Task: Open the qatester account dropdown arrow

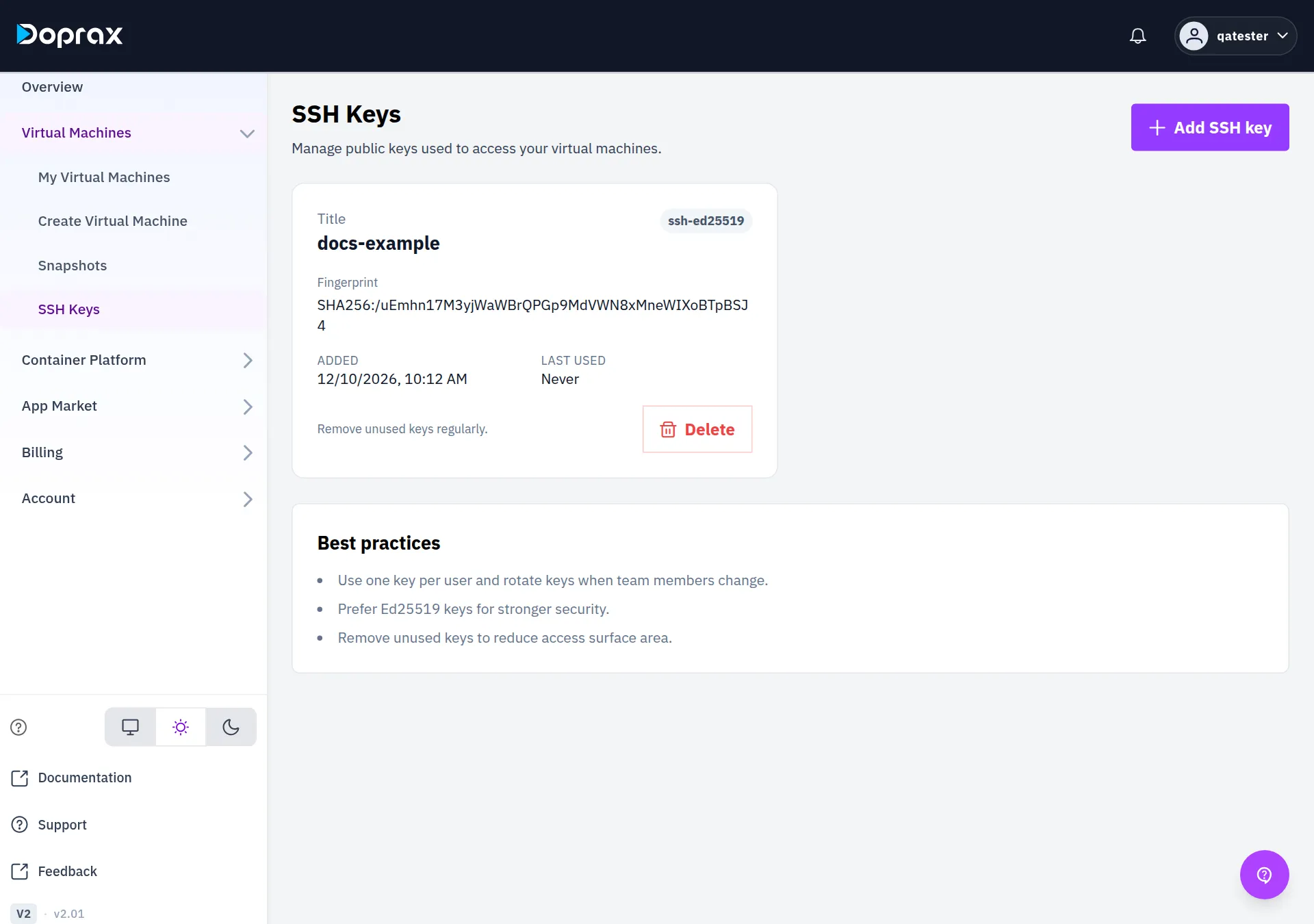Action: [x=1283, y=36]
